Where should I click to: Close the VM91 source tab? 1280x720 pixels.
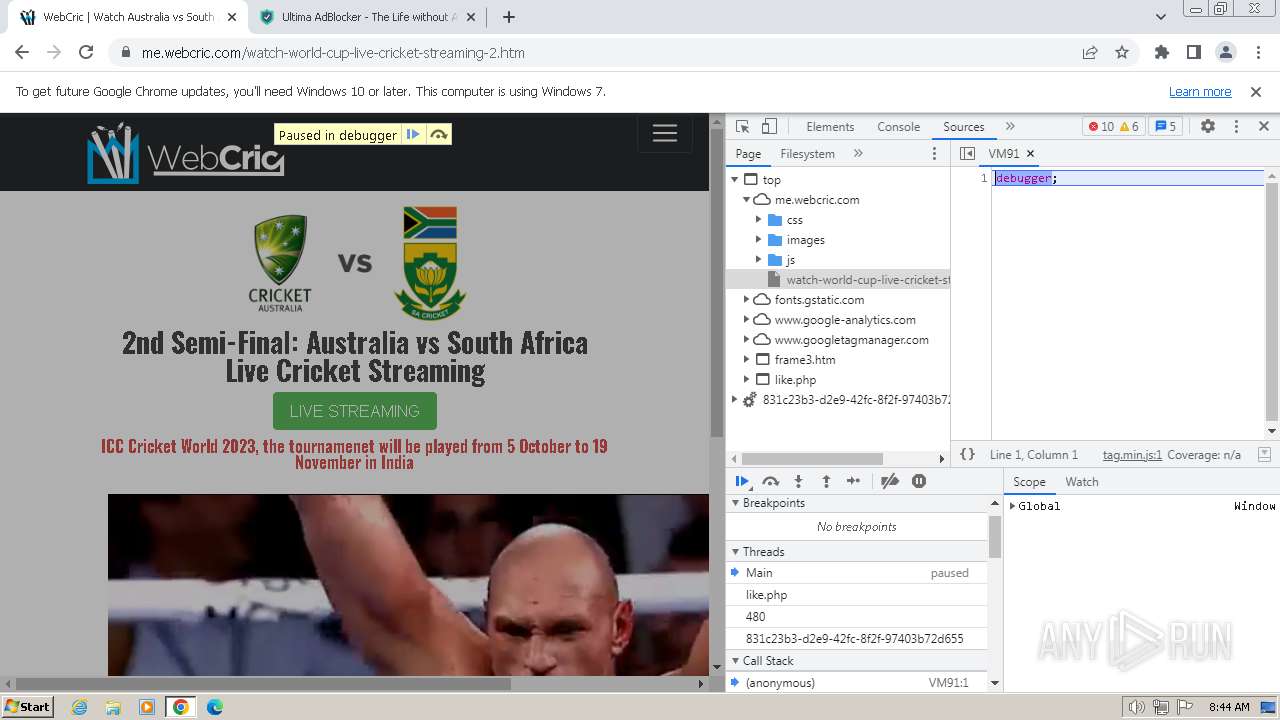coord(1030,153)
